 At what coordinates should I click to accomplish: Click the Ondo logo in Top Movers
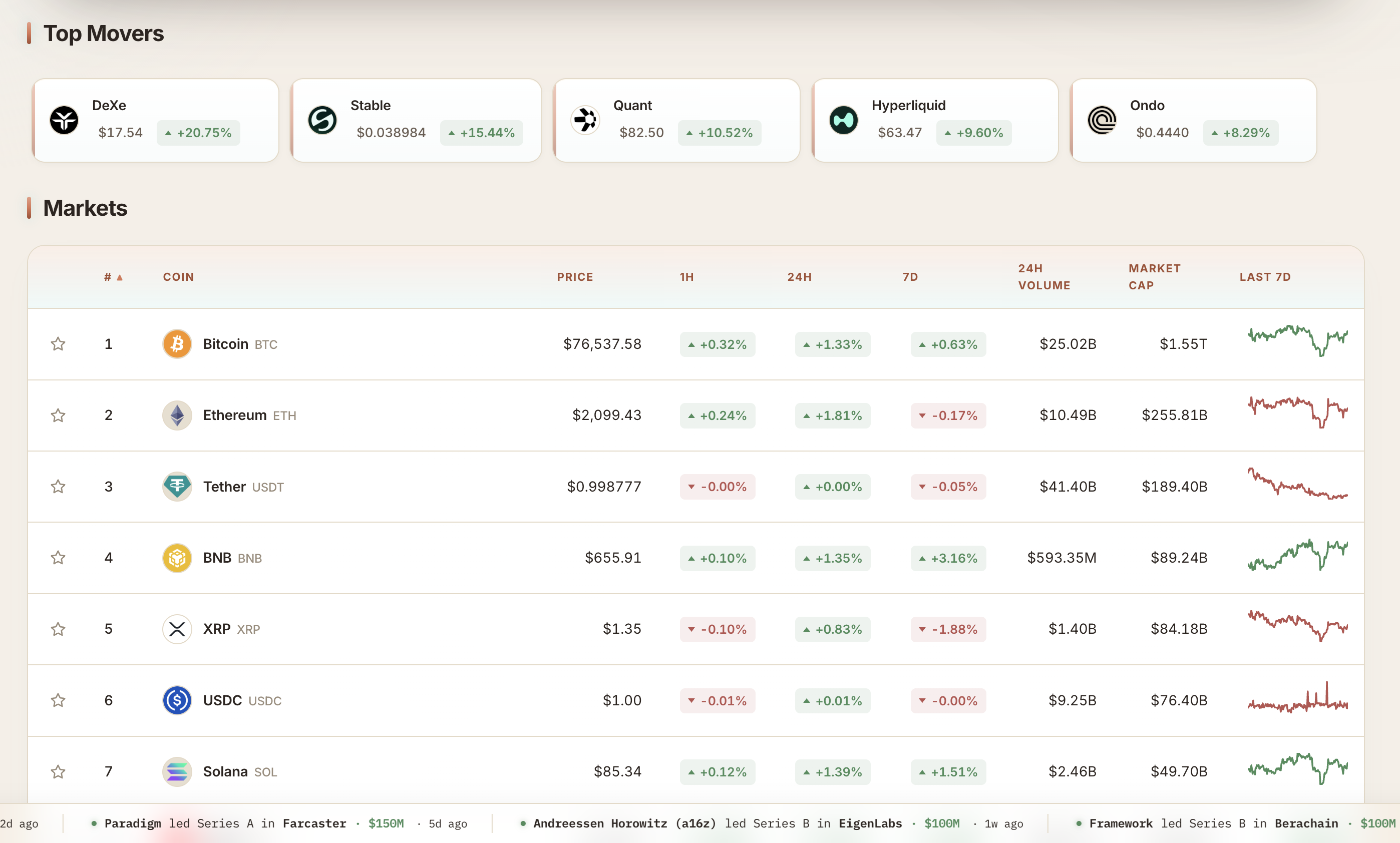[x=1102, y=120]
